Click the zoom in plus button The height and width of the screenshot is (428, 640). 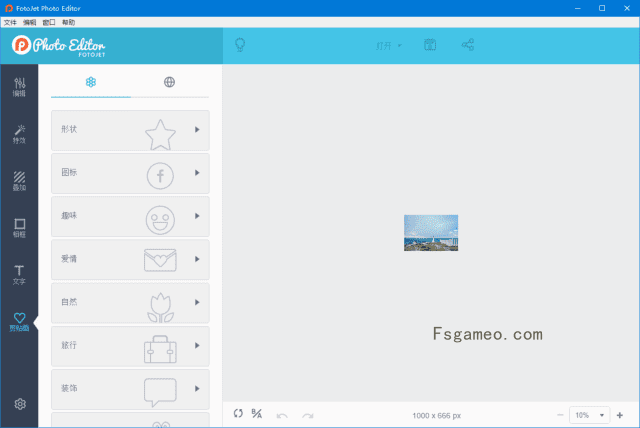coord(620,414)
